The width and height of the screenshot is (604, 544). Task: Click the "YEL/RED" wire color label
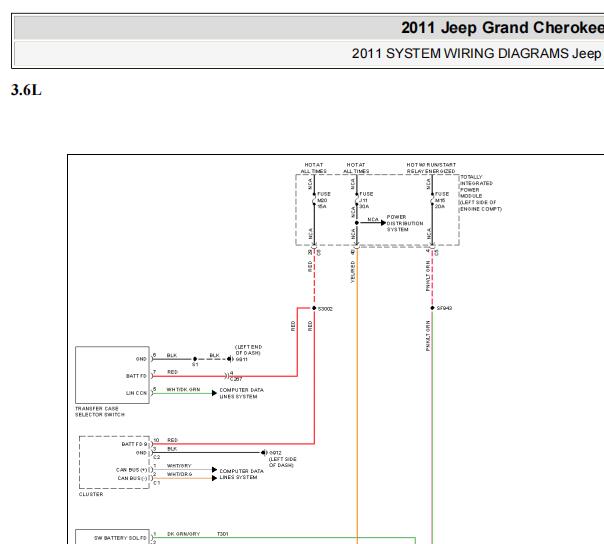pyautogui.click(x=352, y=272)
